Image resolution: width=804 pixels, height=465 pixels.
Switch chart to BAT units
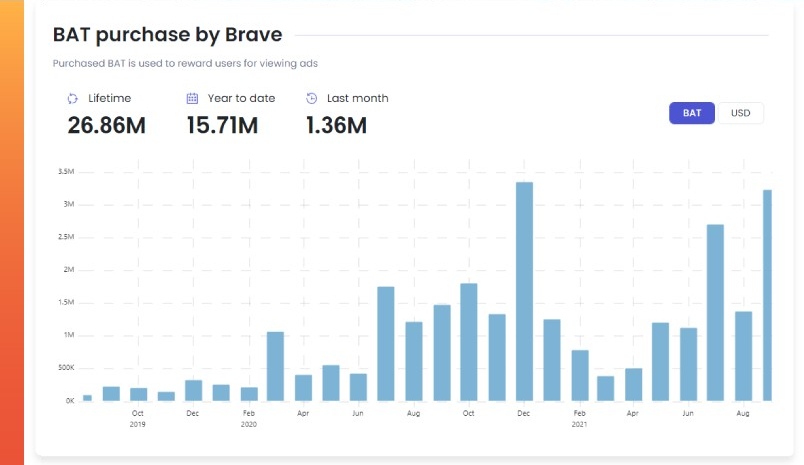(692, 113)
